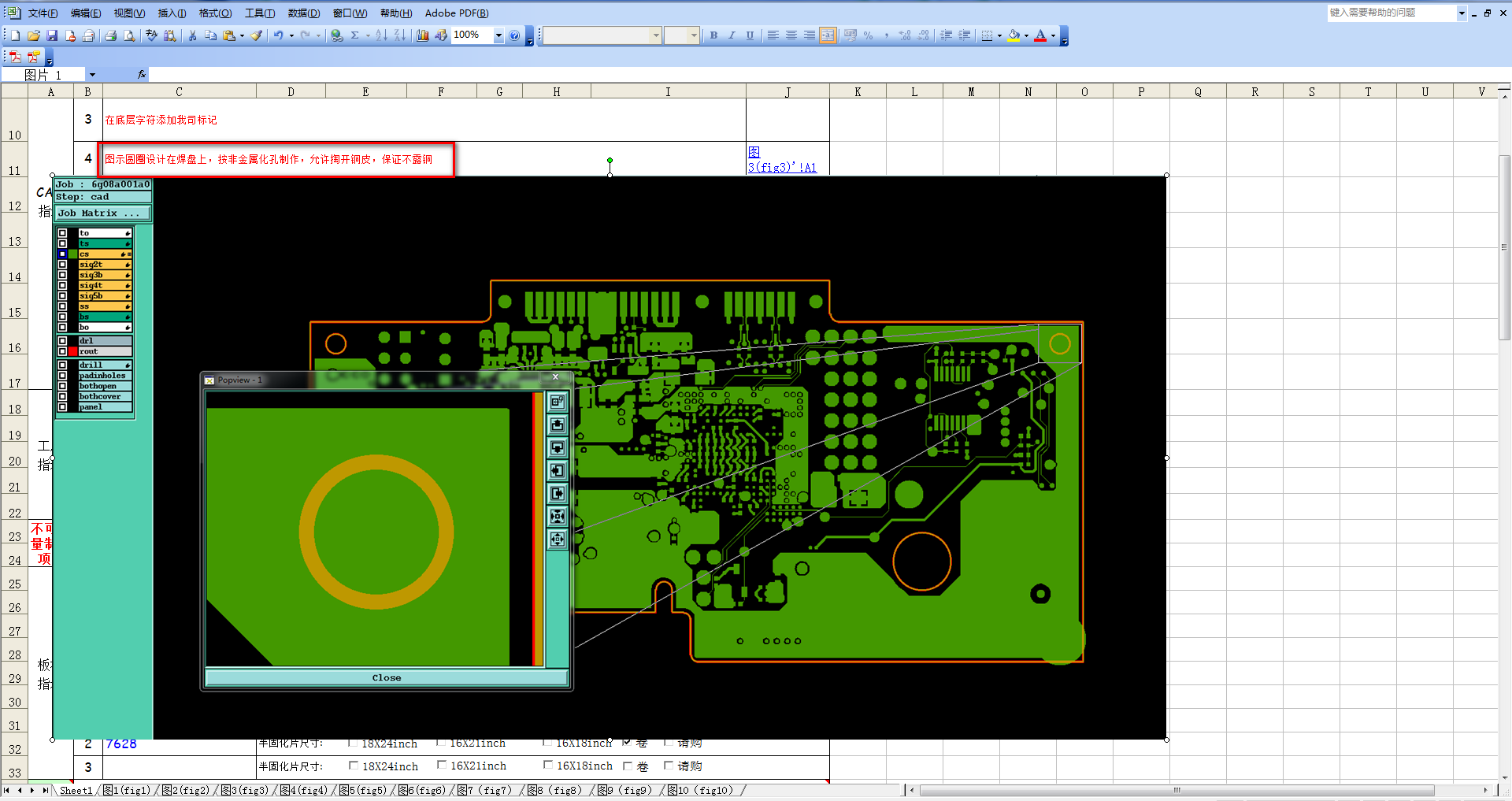
Task: Open the Chart Wizard icon
Action: tap(423, 35)
